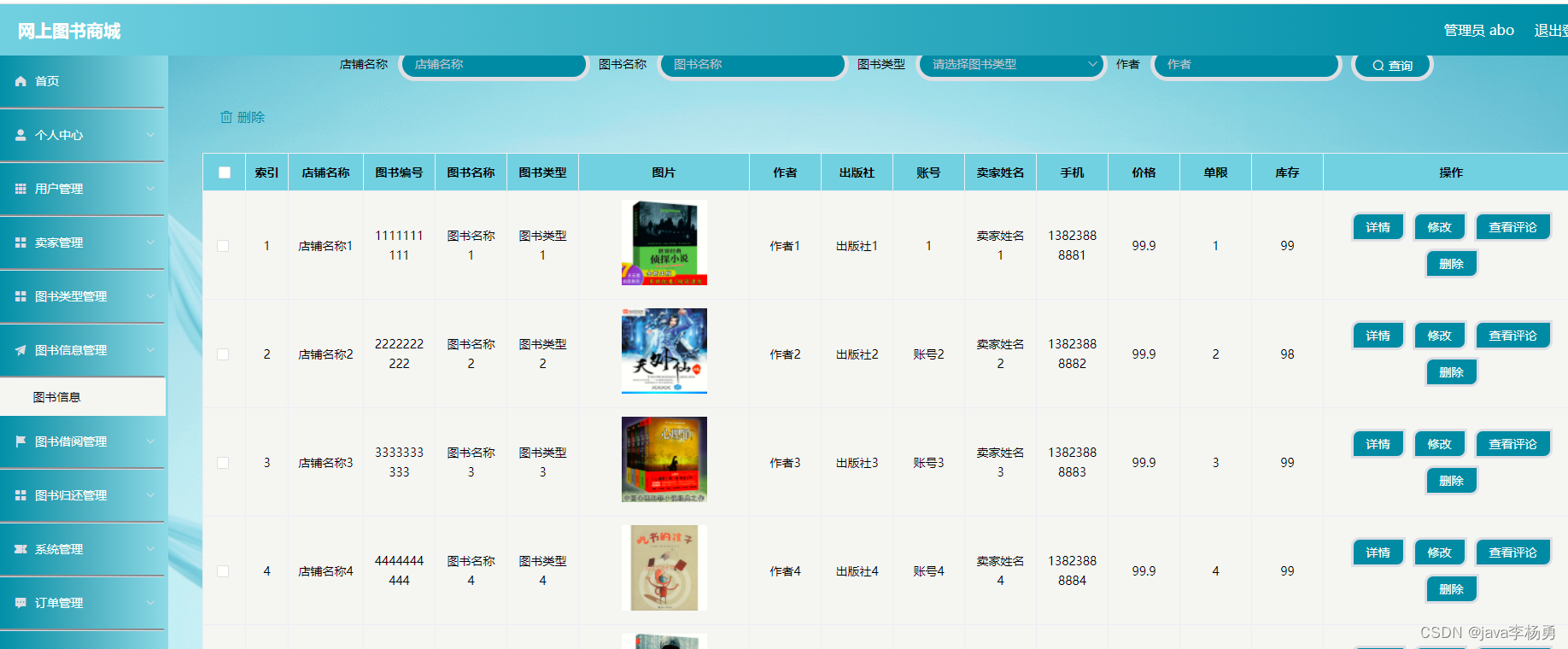The height and width of the screenshot is (649, 1568).
Task: Click 价格 column header
Action: [1144, 172]
